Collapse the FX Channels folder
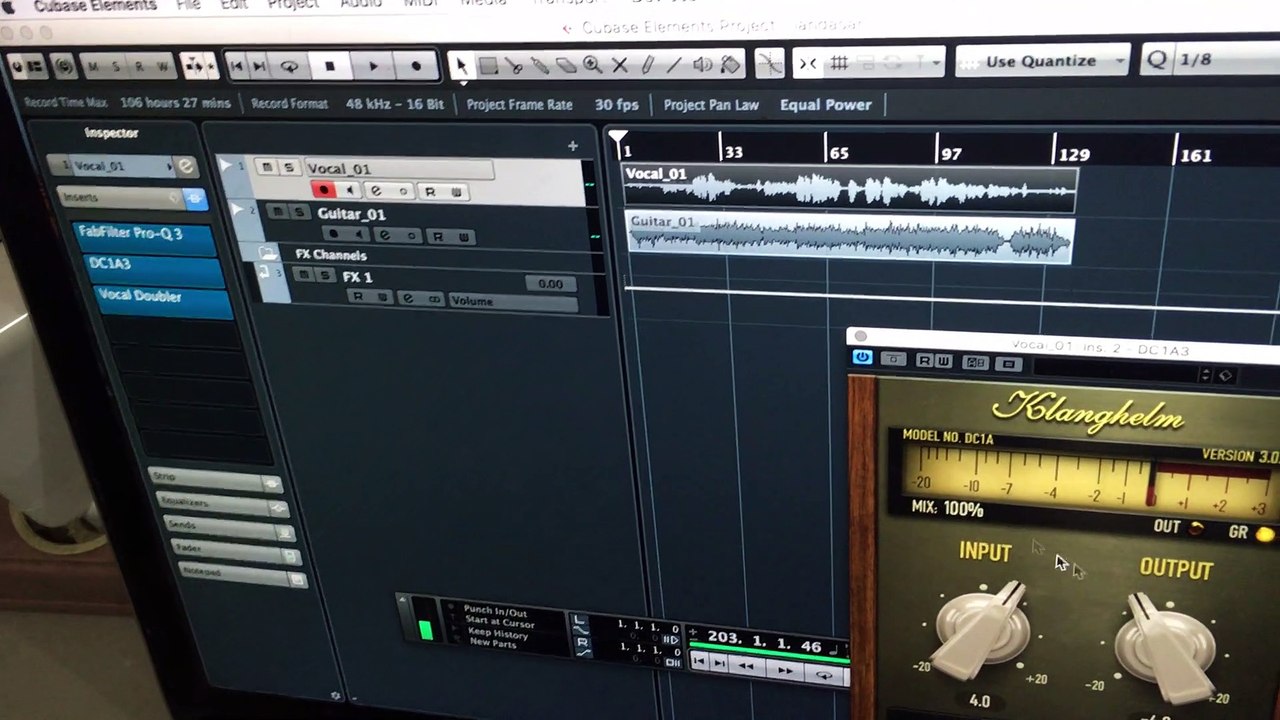The height and width of the screenshot is (720, 1280). click(x=267, y=252)
